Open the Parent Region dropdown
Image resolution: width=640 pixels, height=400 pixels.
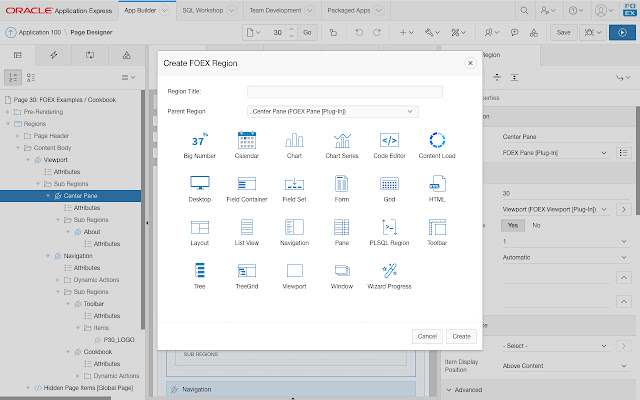point(331,111)
